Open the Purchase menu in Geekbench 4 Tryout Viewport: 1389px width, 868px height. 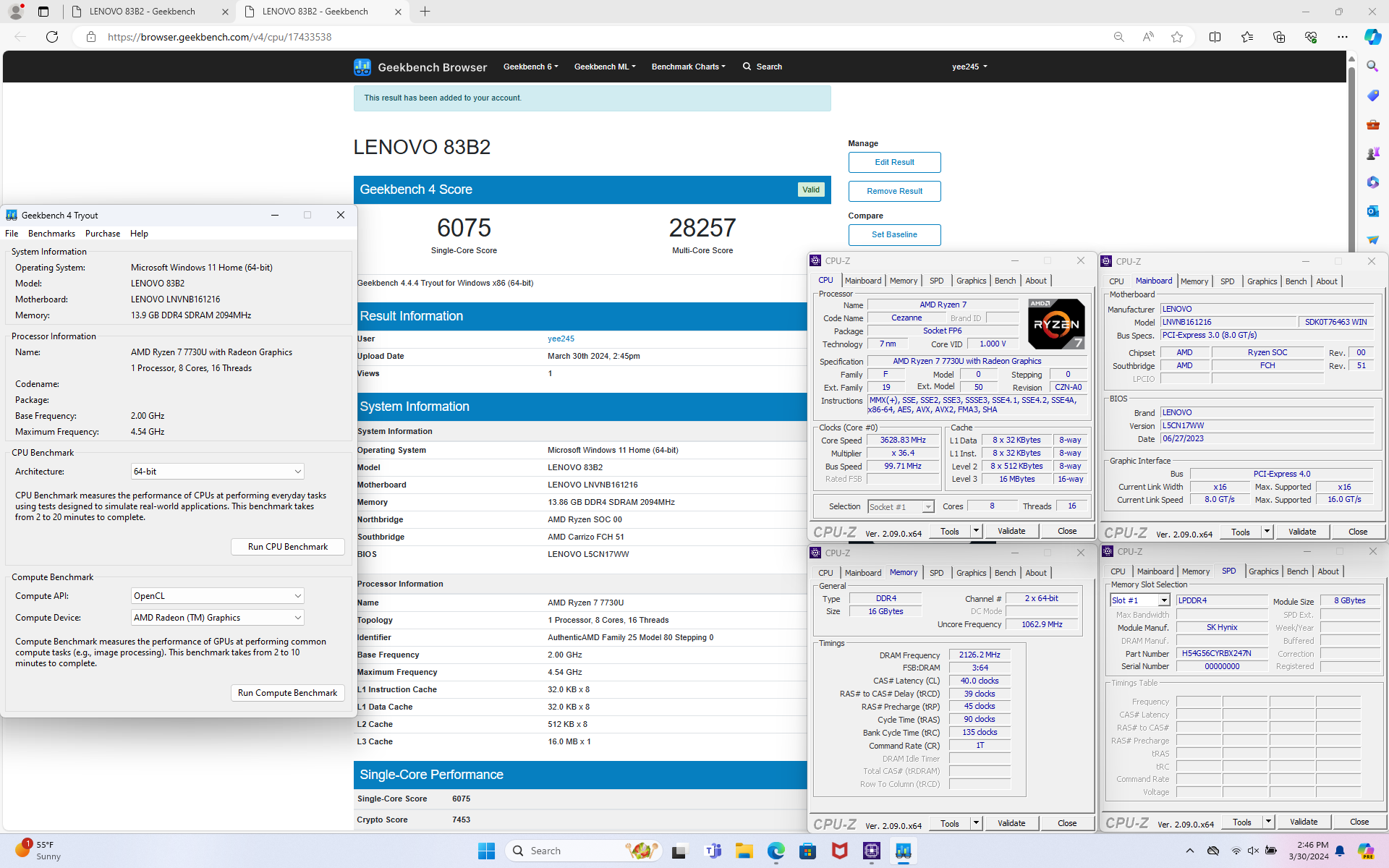pyautogui.click(x=103, y=234)
